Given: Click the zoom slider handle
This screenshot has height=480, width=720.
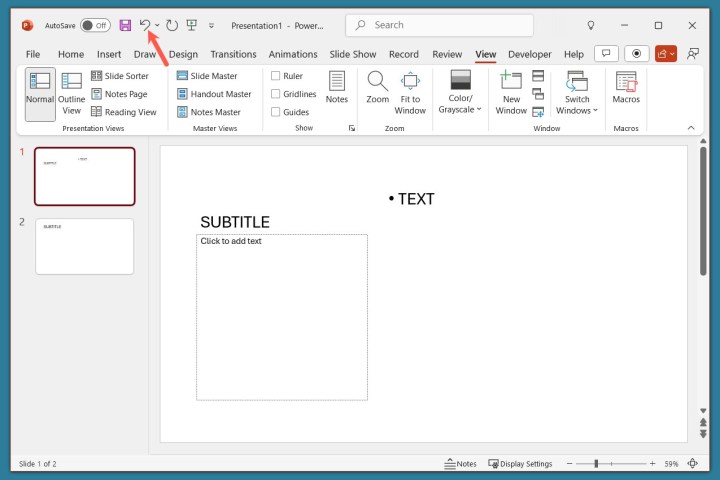Looking at the screenshot, I should coord(596,464).
